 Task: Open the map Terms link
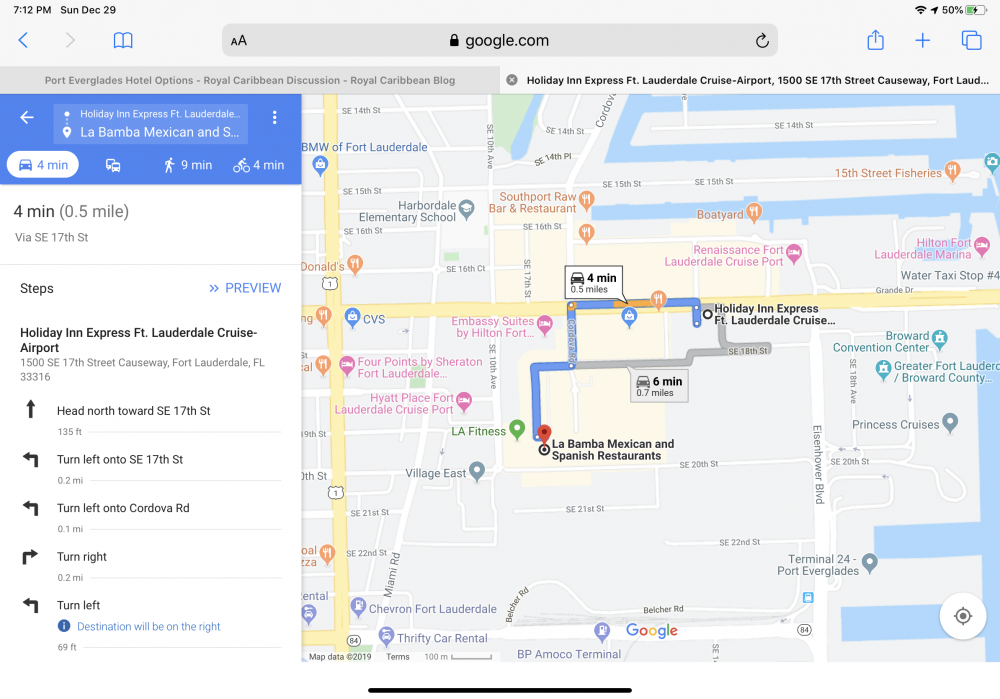(397, 656)
